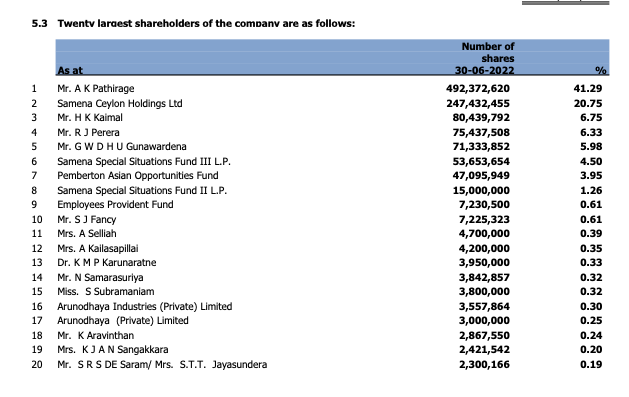
Task: Select 'Dr. K M P Karunaratne'
Action: coord(107,263)
